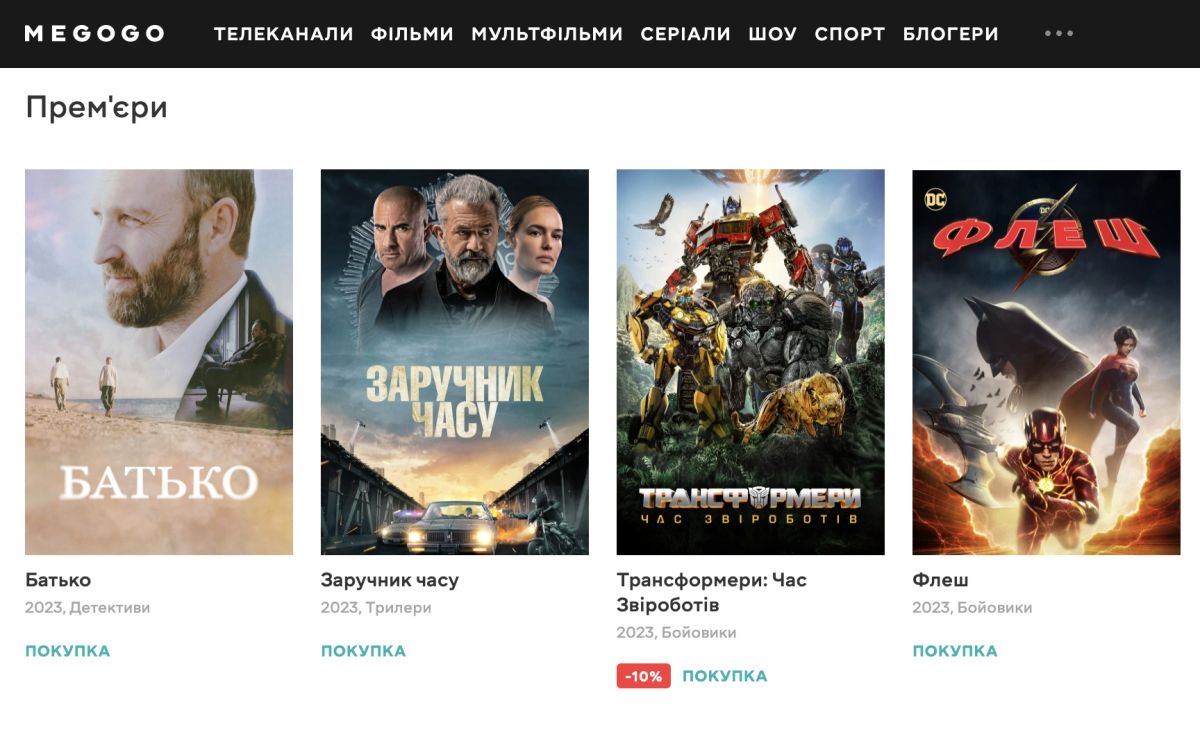This screenshot has width=1200, height=730.
Task: Click Трансформери: Час Звіроботів title
Action: tap(712, 592)
